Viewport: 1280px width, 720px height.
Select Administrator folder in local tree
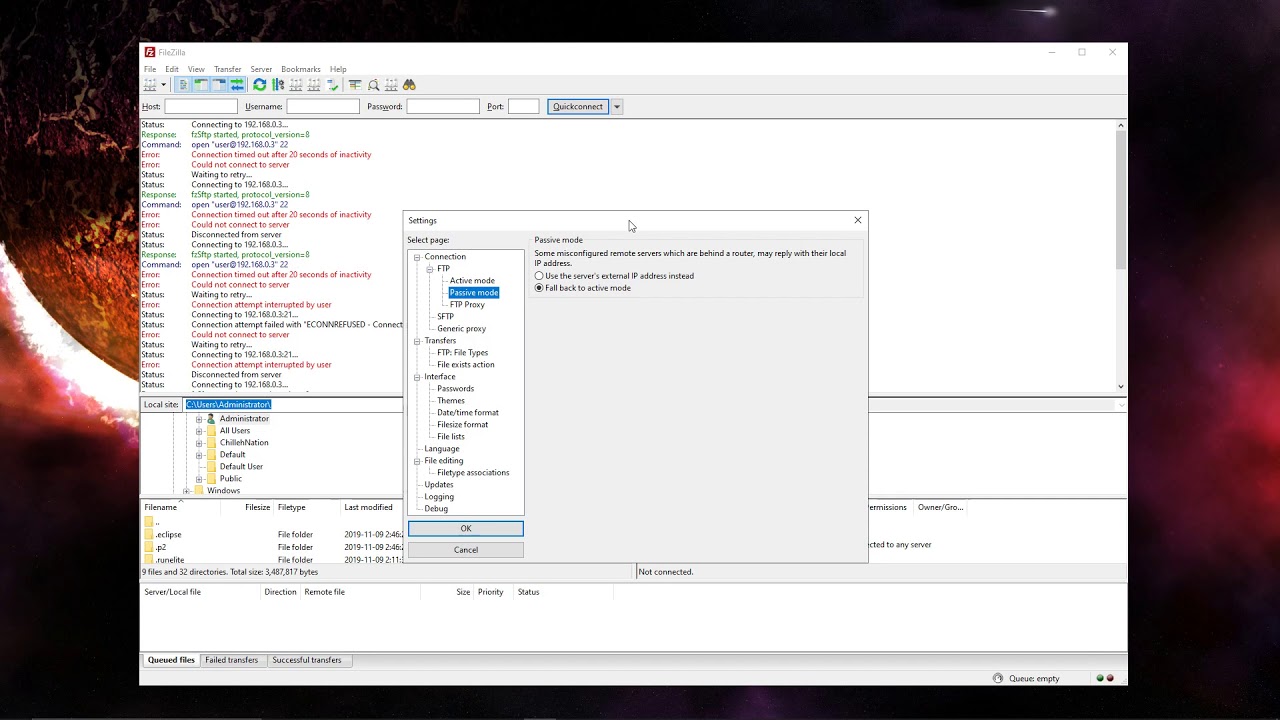[x=244, y=419]
